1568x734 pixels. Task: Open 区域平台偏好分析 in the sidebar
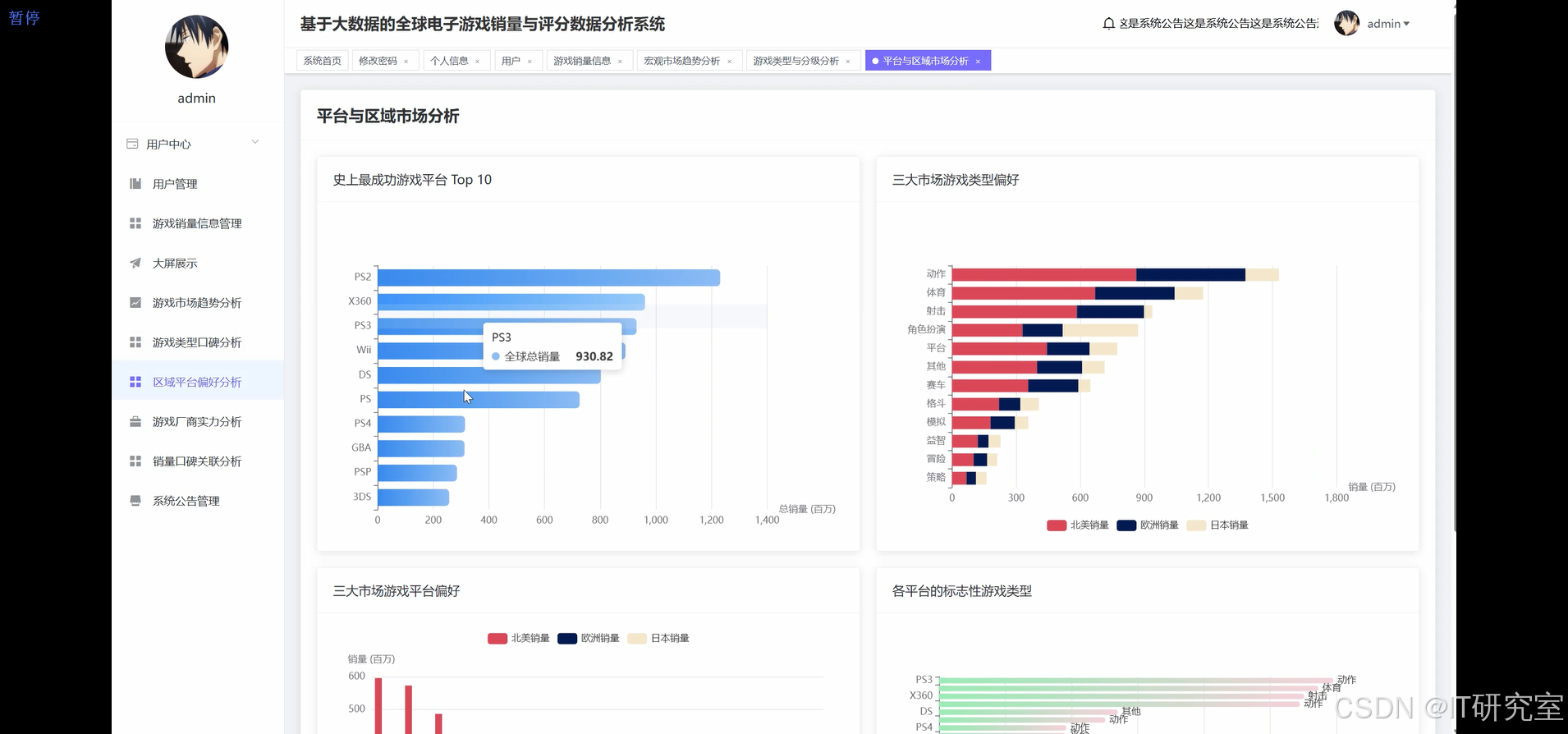tap(197, 382)
